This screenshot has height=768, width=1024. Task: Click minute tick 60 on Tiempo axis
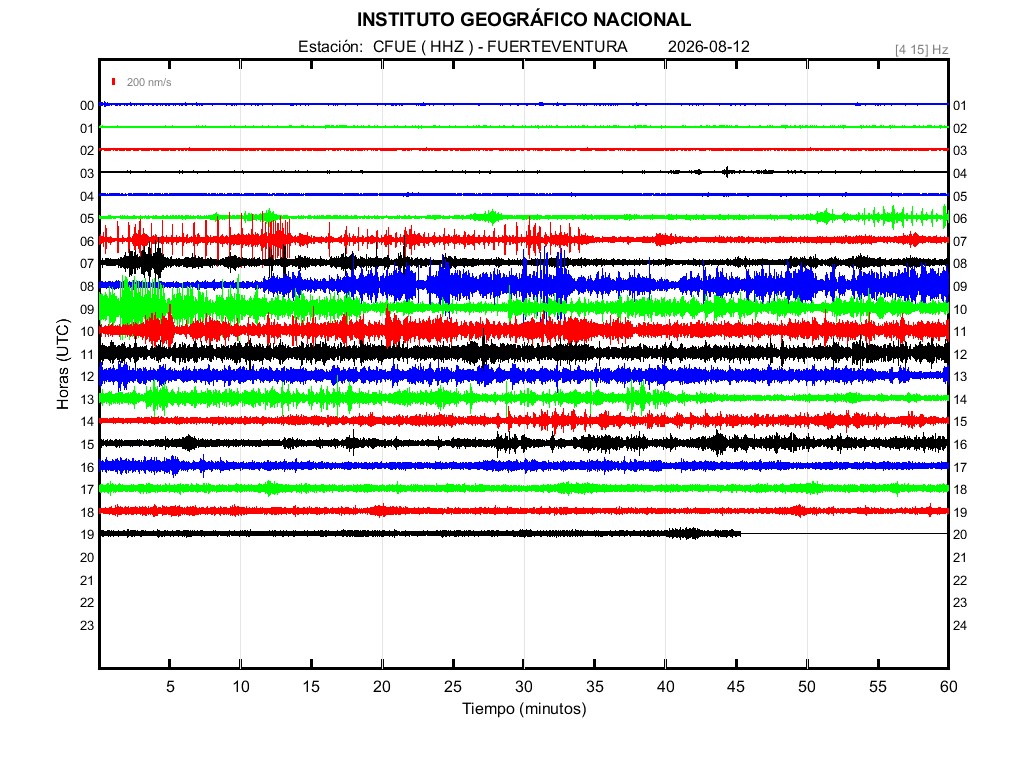click(949, 686)
